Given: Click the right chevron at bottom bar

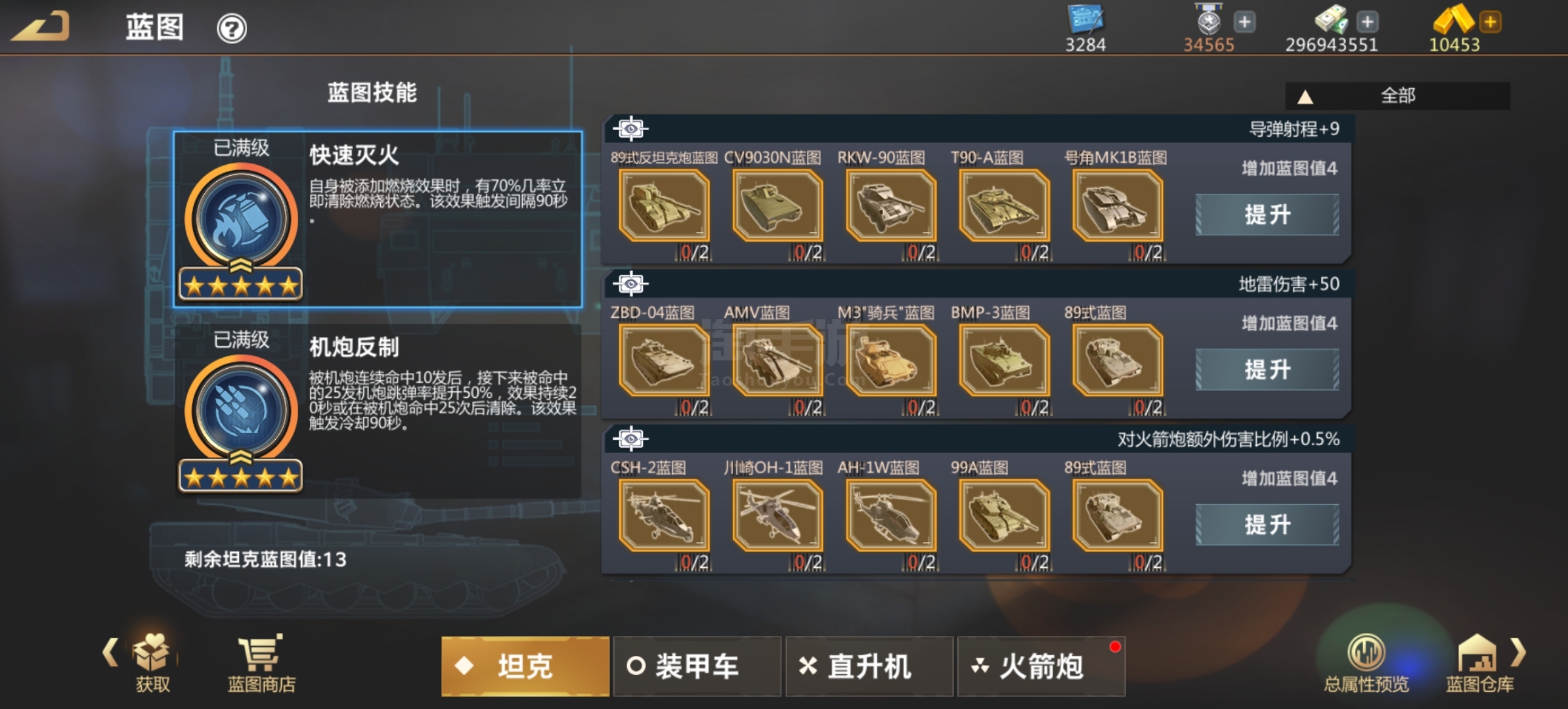Looking at the screenshot, I should tap(1518, 652).
